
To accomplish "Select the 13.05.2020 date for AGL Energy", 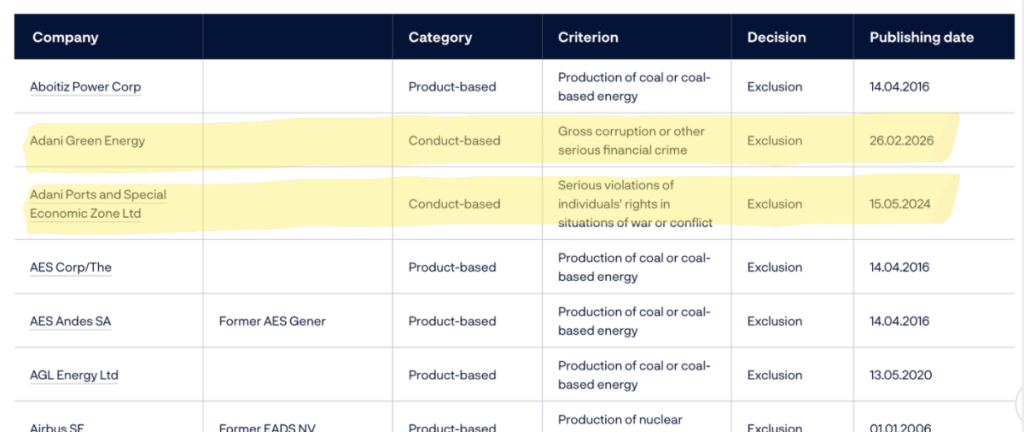I will pyautogui.click(x=900, y=375).
